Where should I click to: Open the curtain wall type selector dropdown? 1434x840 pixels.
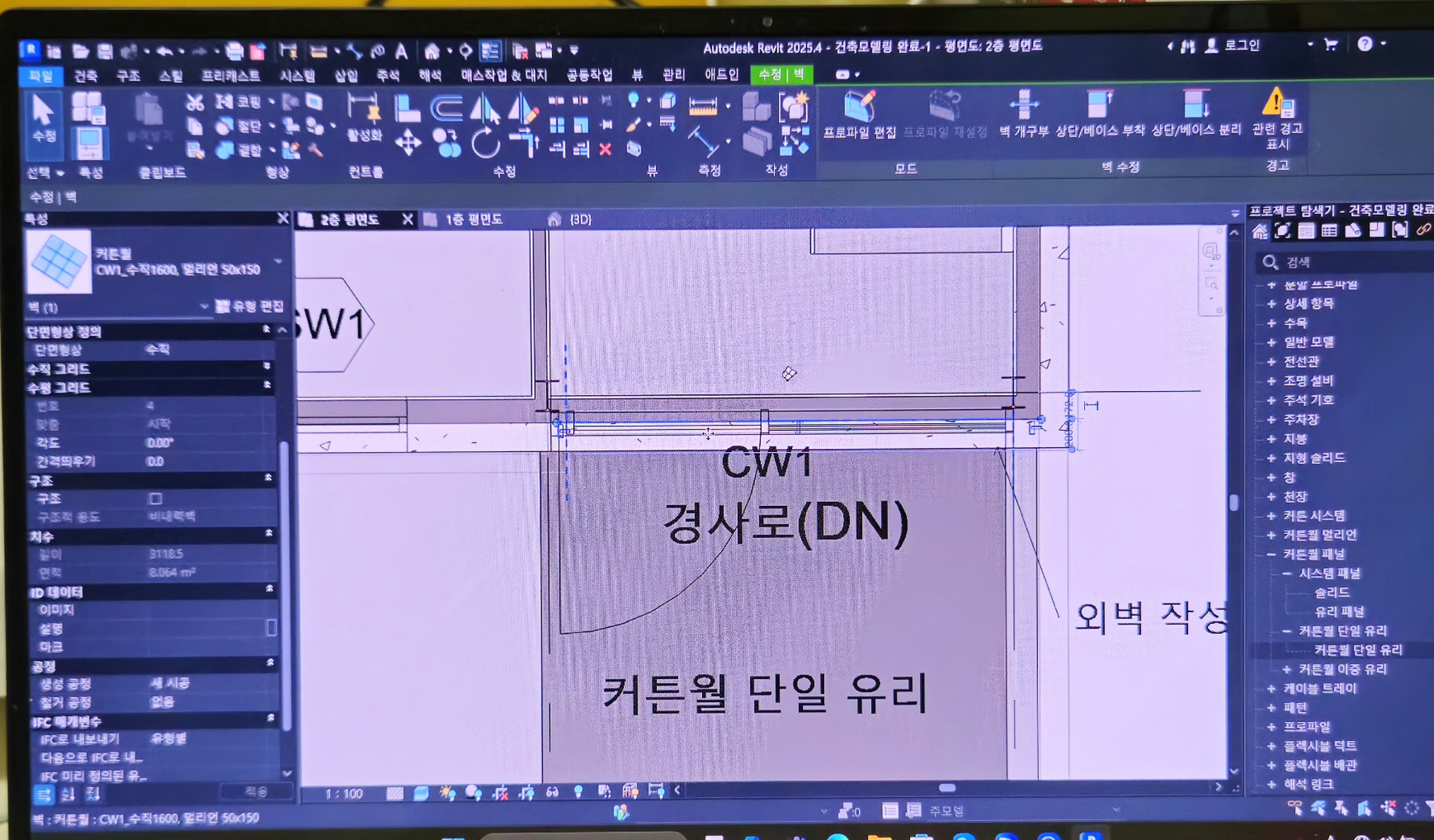coord(278,262)
